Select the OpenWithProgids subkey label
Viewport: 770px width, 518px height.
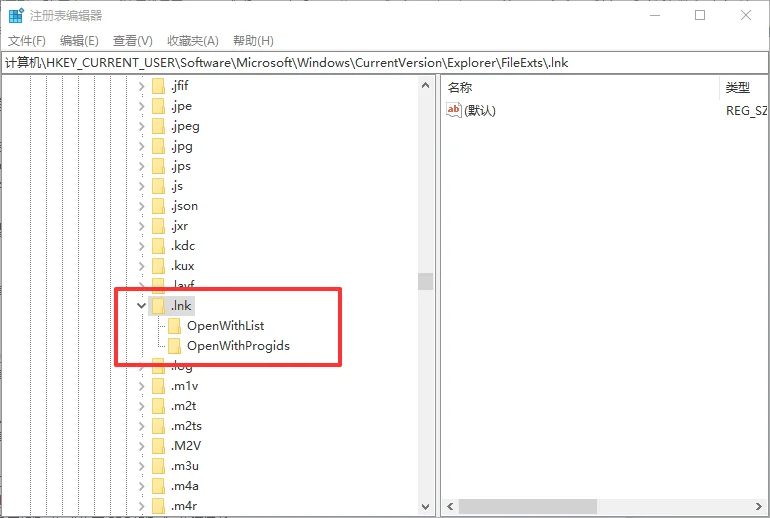[238, 346]
